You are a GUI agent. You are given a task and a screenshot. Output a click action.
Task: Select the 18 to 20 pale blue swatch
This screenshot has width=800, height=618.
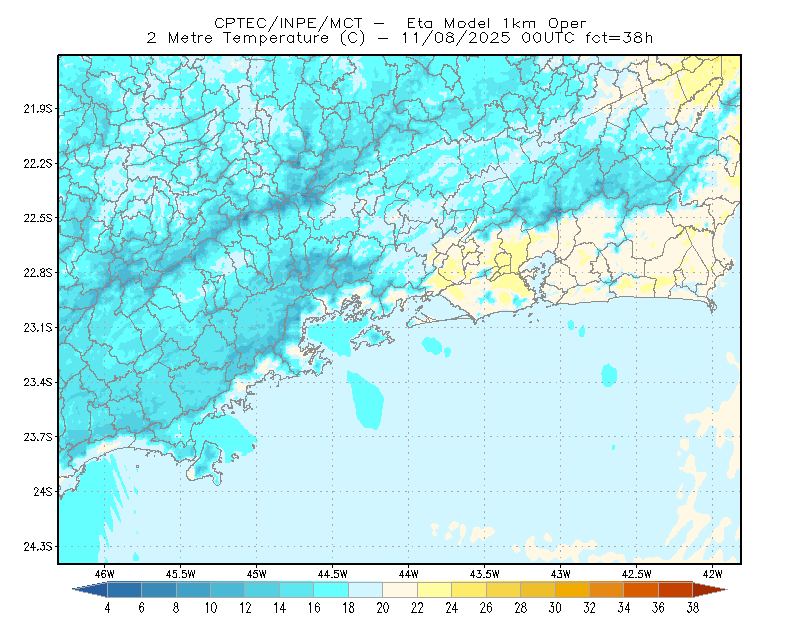365,590
